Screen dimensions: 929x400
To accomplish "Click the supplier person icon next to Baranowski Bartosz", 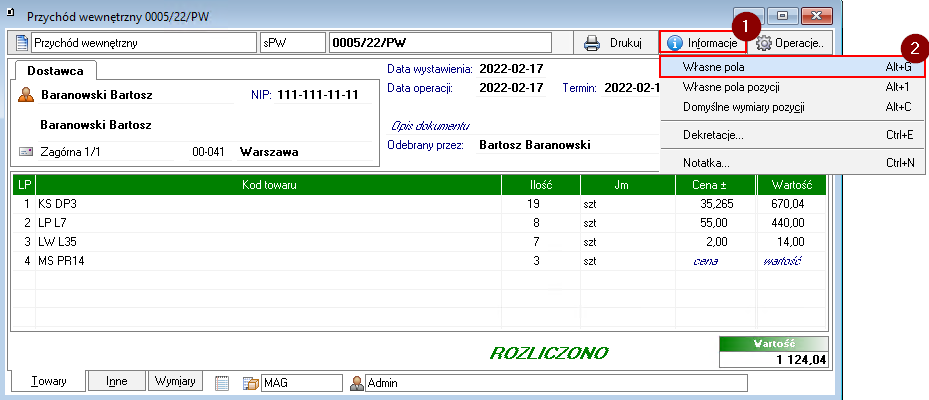I will [x=27, y=95].
